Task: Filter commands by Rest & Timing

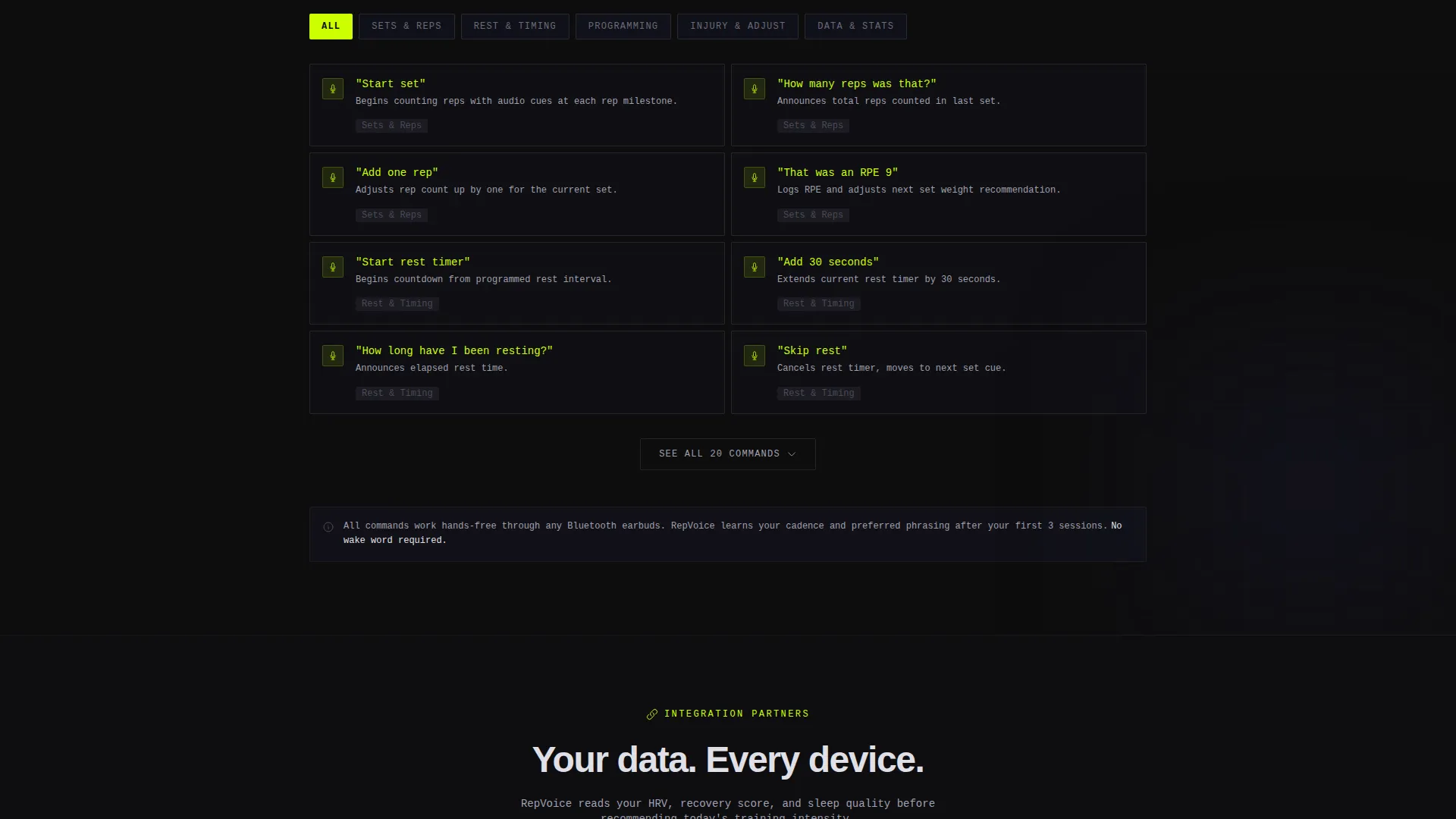Action: (x=515, y=27)
